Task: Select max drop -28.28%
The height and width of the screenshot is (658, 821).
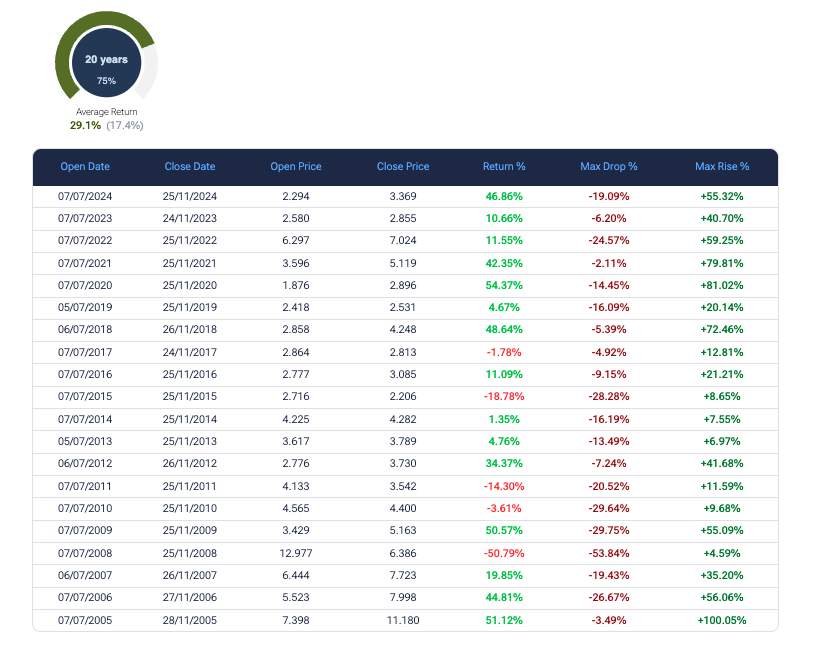Action: [608, 396]
